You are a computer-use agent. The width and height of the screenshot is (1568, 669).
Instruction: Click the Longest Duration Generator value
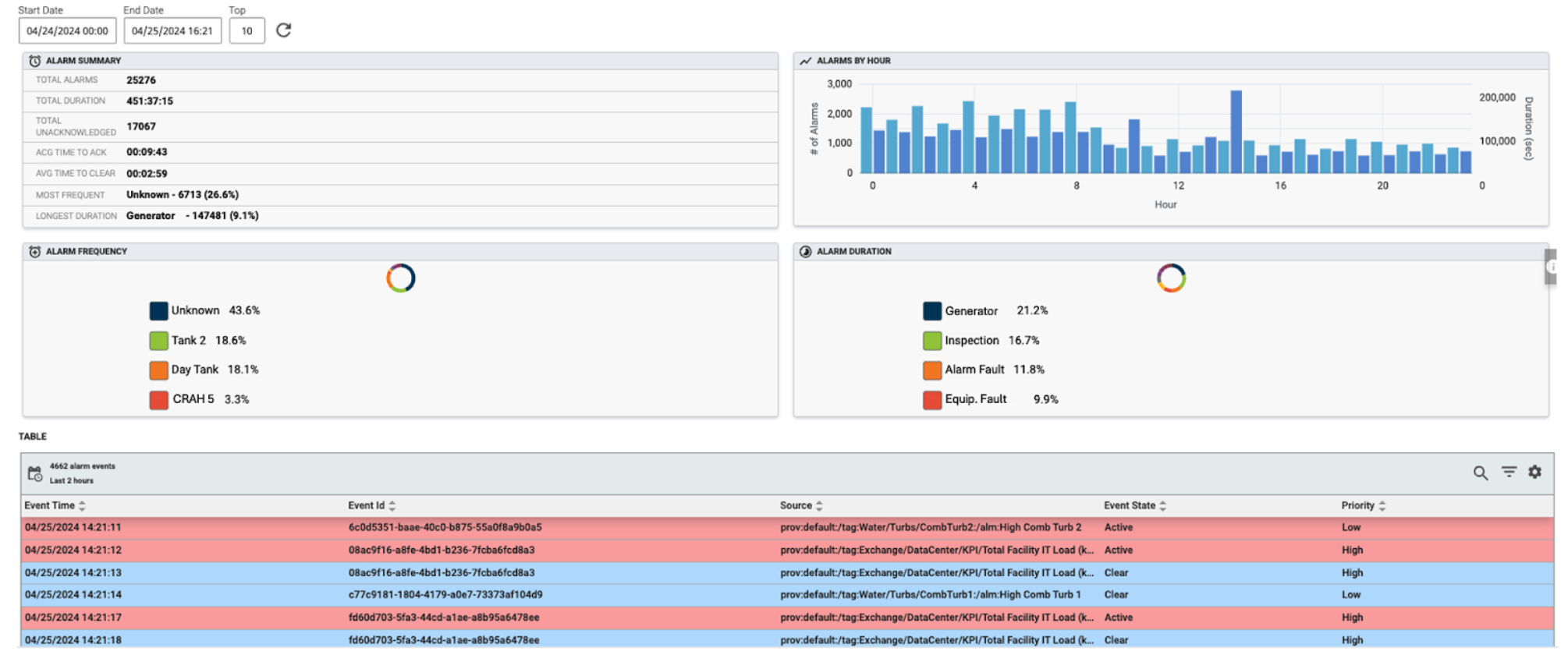pyautogui.click(x=192, y=216)
